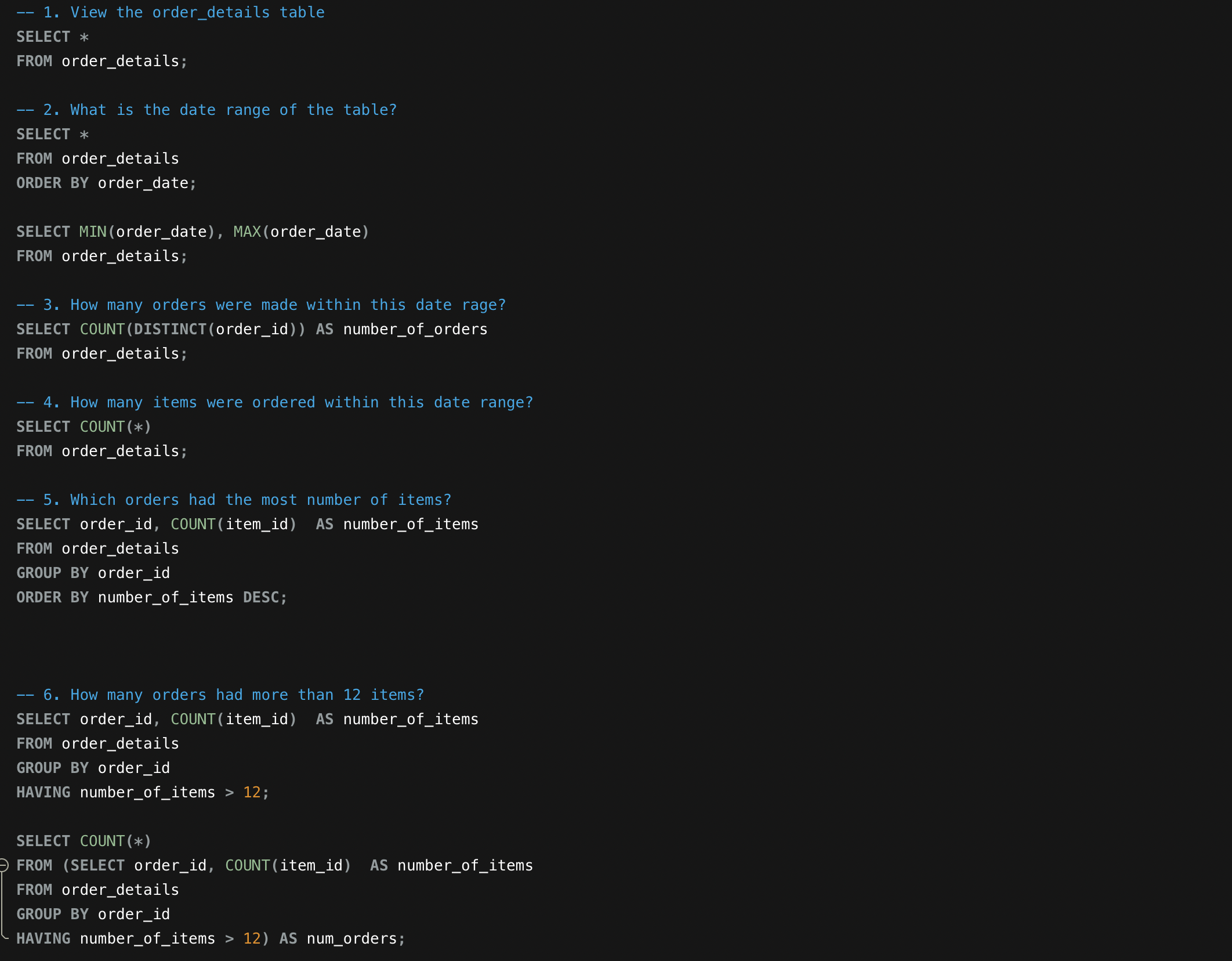Click the alias num_orders
Viewport: 1232px width, 961px height.
click(x=352, y=938)
